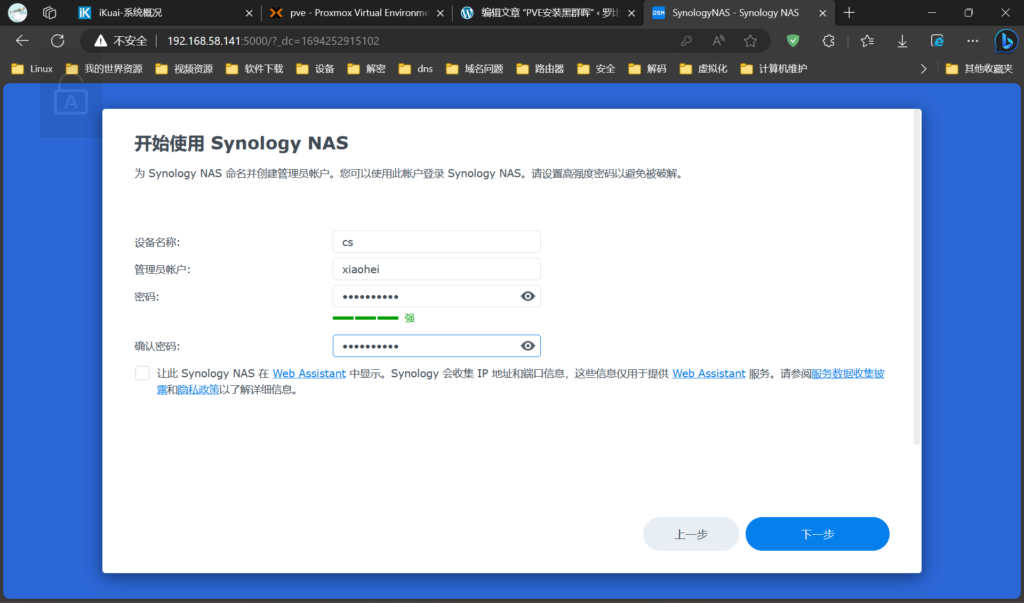
Task: Click the 下一步 button
Action: [x=817, y=534]
